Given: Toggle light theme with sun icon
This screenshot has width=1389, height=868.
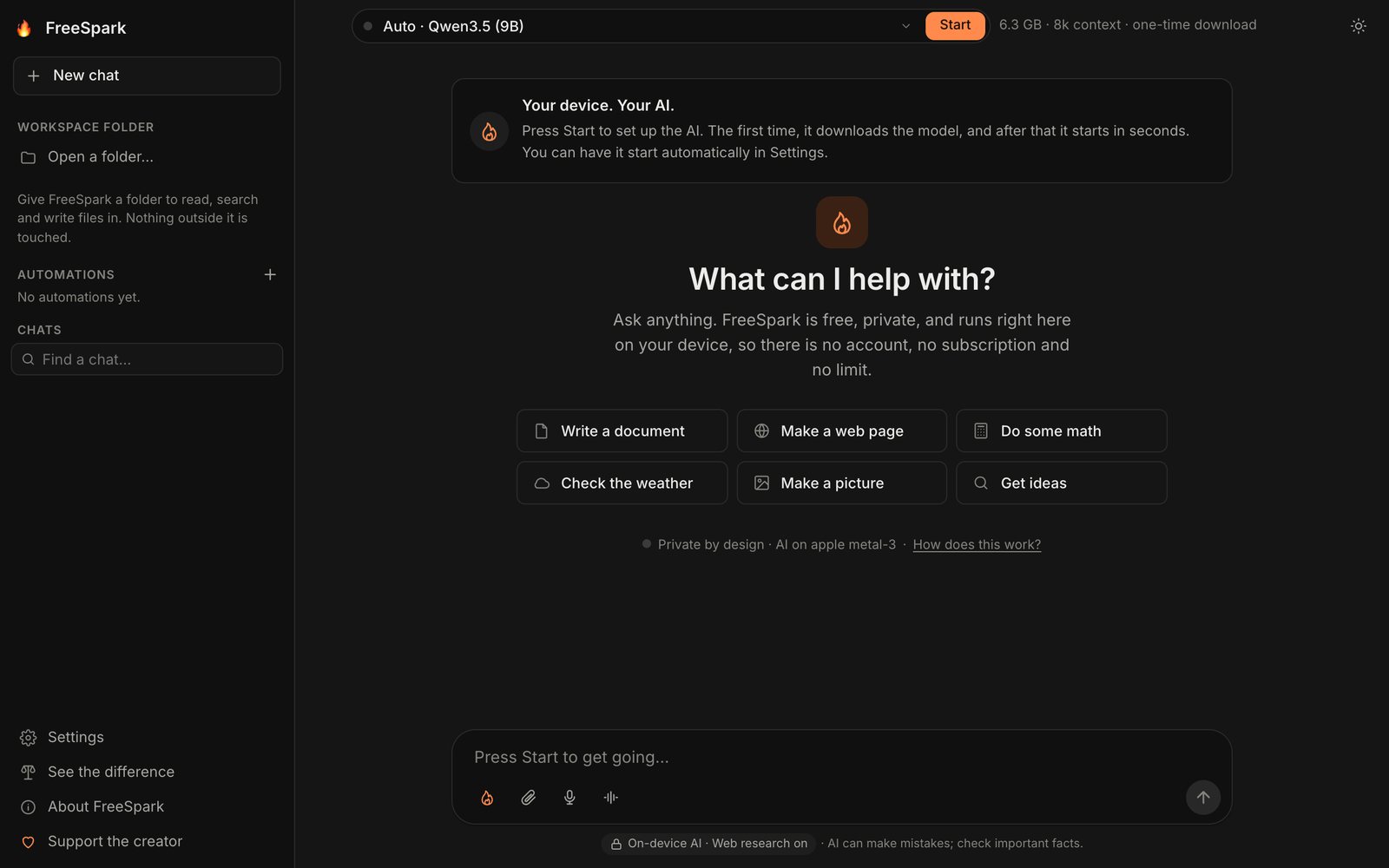Looking at the screenshot, I should coord(1359,26).
